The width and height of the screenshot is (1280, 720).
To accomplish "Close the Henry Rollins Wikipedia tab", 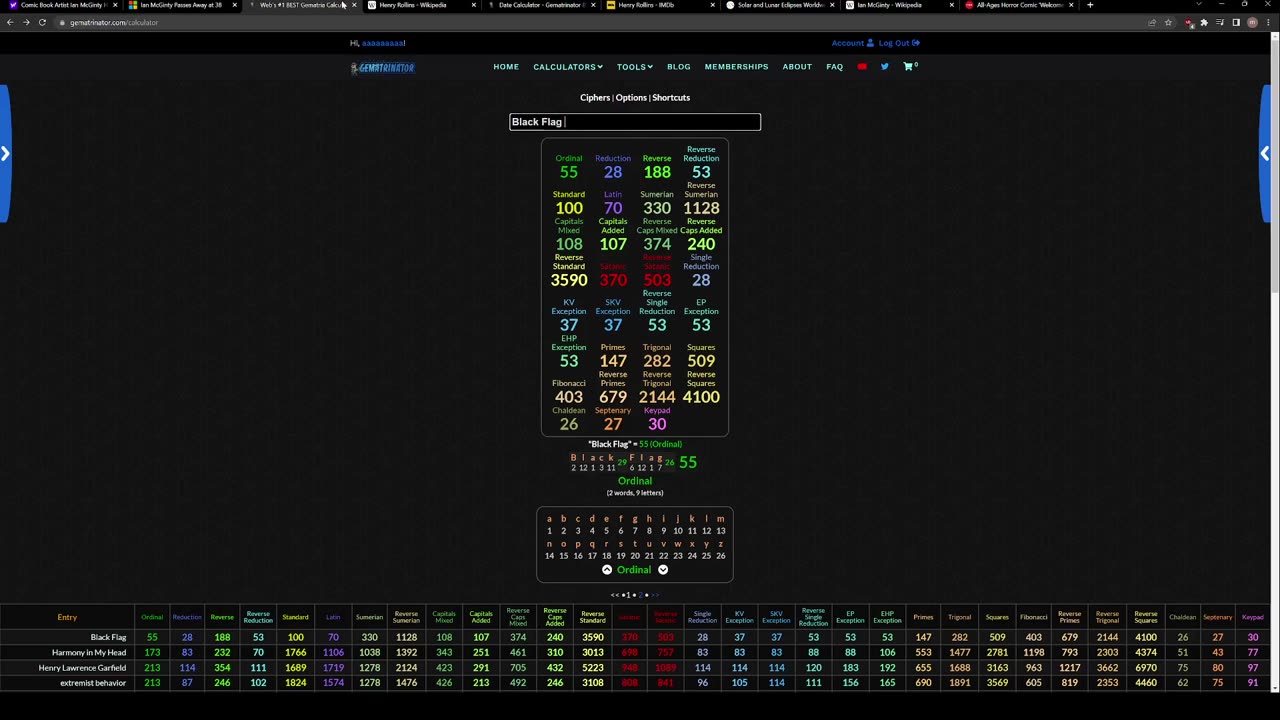I will (x=473, y=5).
